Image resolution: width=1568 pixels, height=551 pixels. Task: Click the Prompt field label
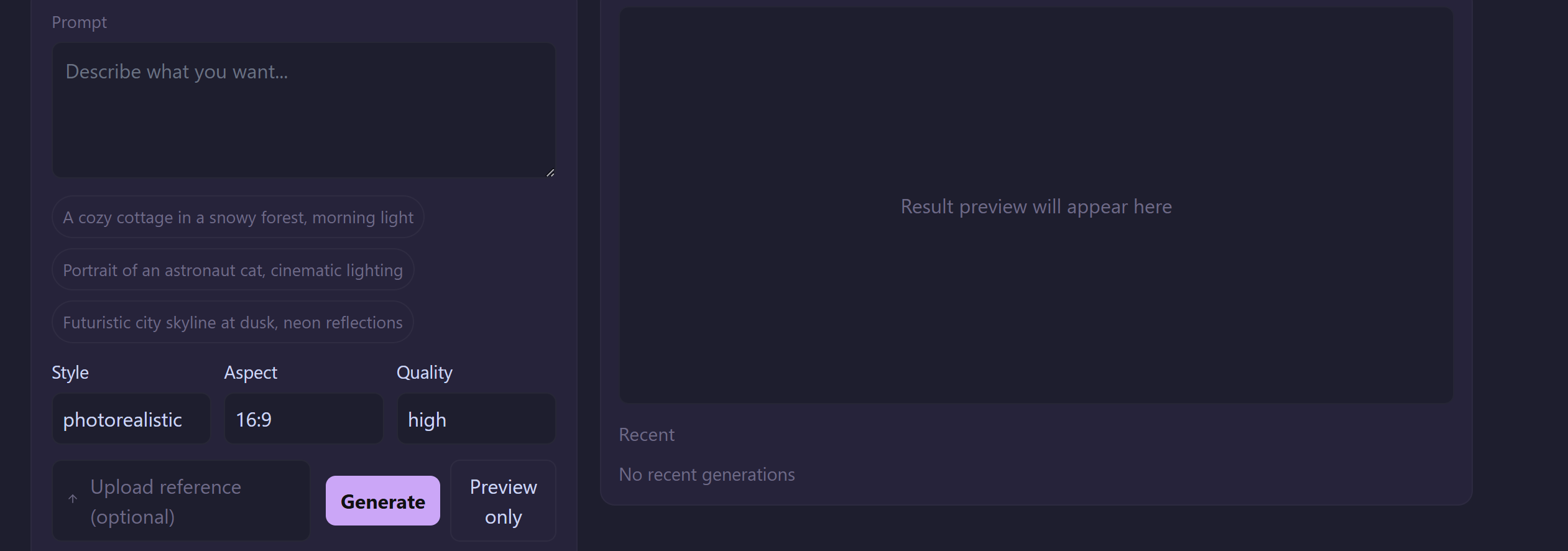point(79,22)
